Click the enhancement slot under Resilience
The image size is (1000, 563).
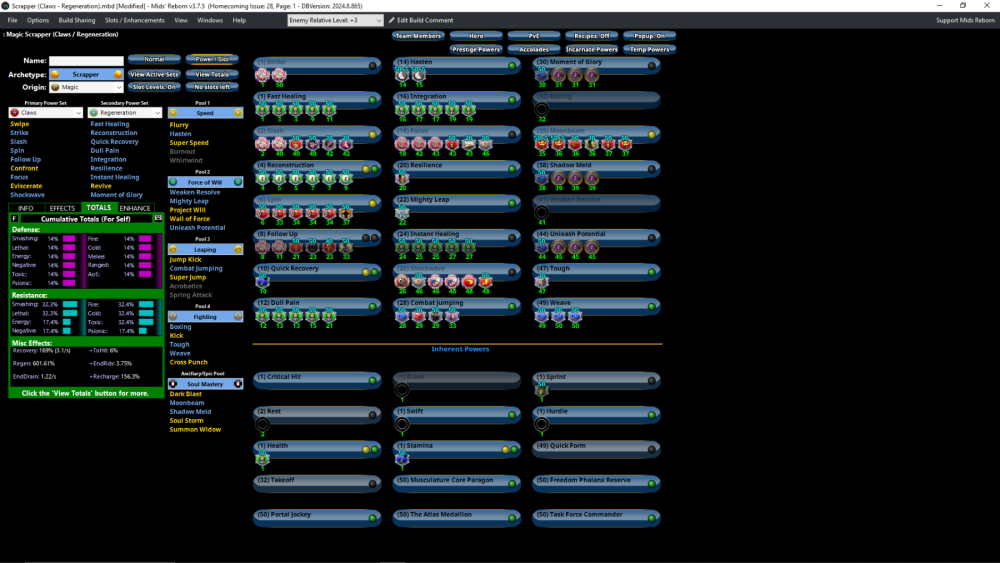click(x=401, y=178)
